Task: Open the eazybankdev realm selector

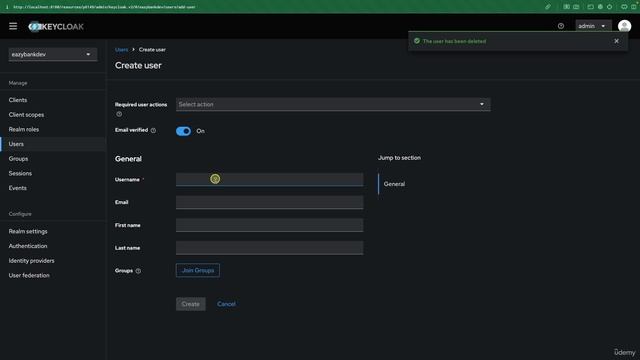Action: (x=53, y=54)
